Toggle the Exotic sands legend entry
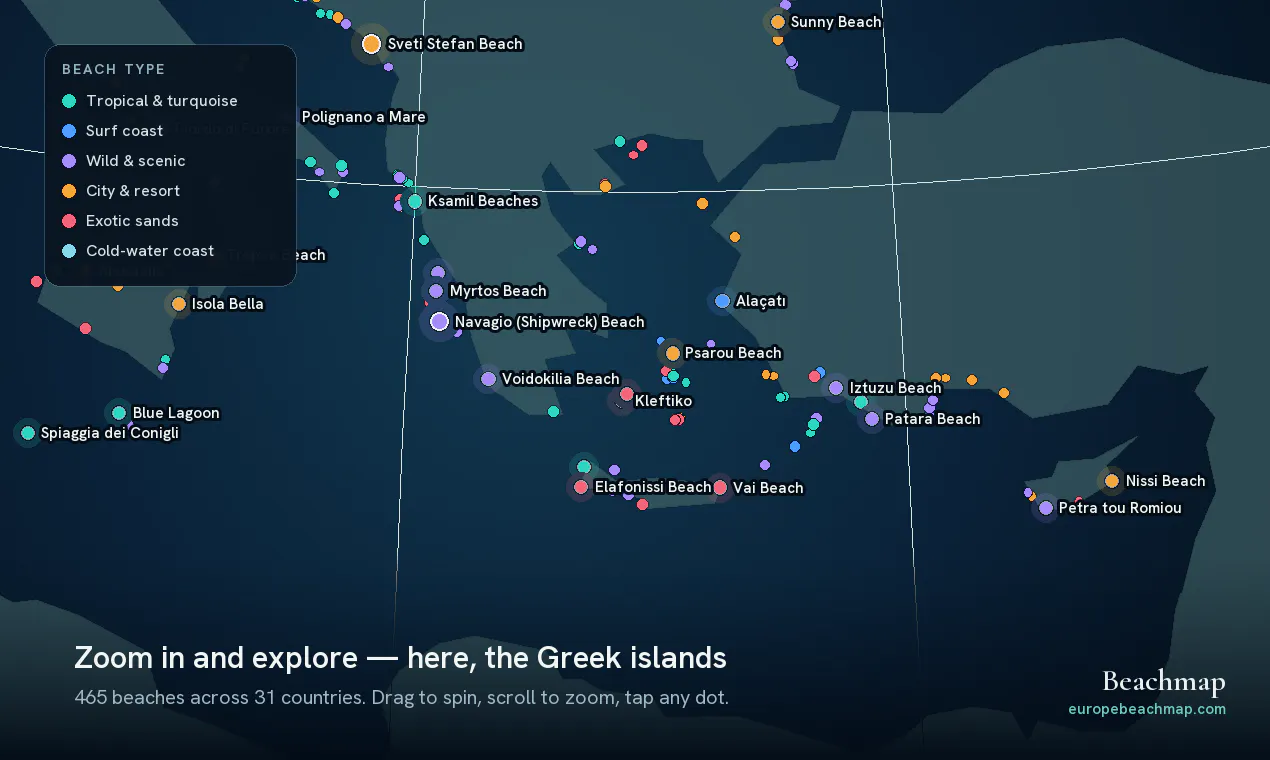The height and width of the screenshot is (760, 1270). 121,221
